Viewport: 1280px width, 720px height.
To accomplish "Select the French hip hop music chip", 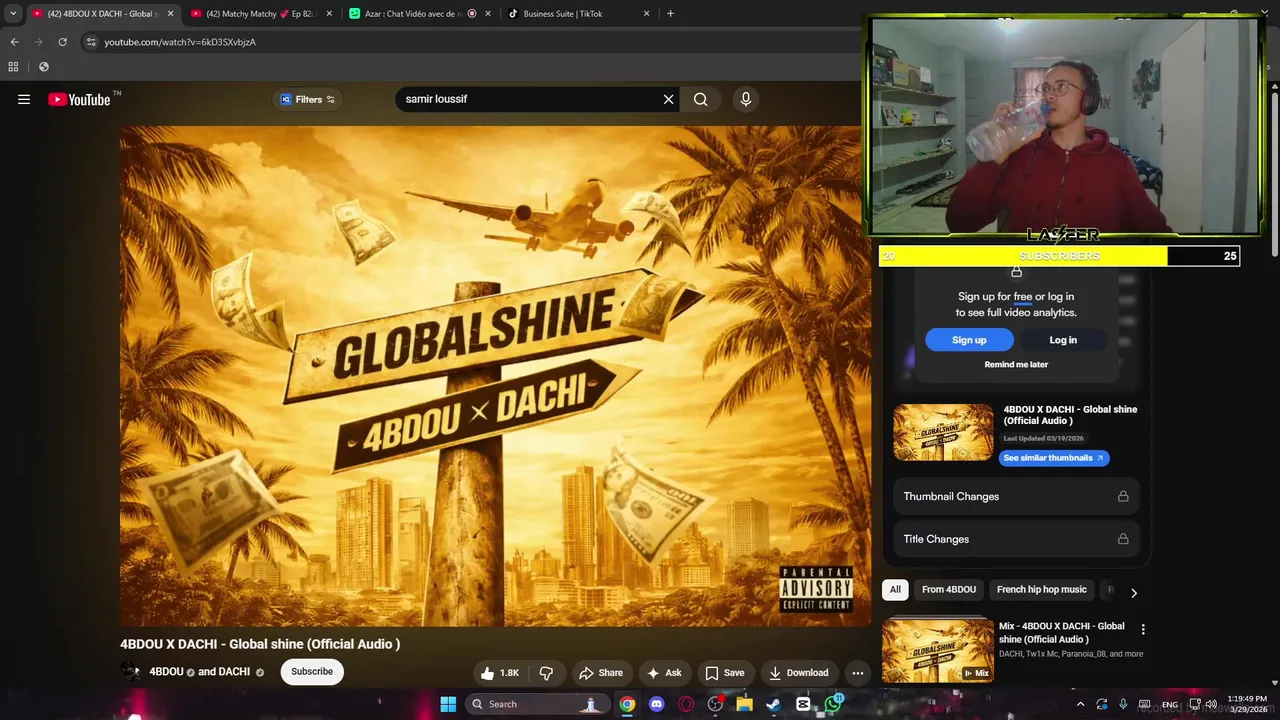I will tap(1041, 590).
